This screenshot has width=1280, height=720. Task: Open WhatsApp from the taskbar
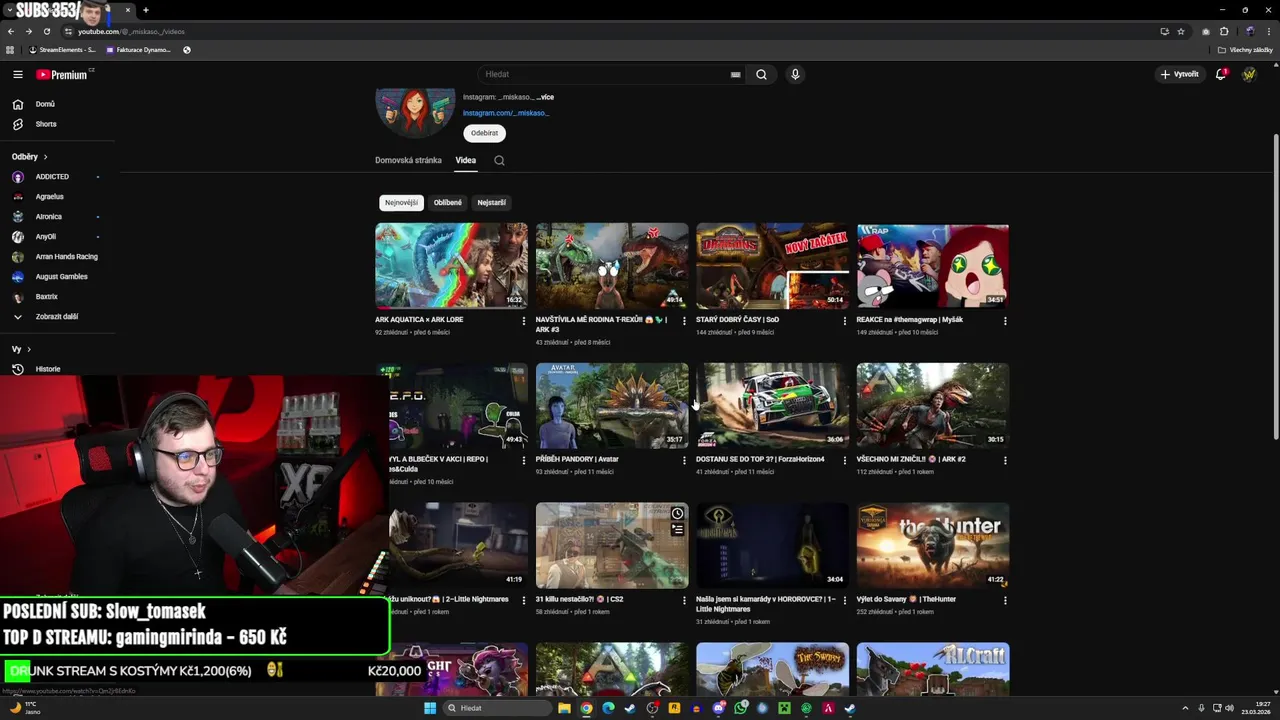click(740, 708)
